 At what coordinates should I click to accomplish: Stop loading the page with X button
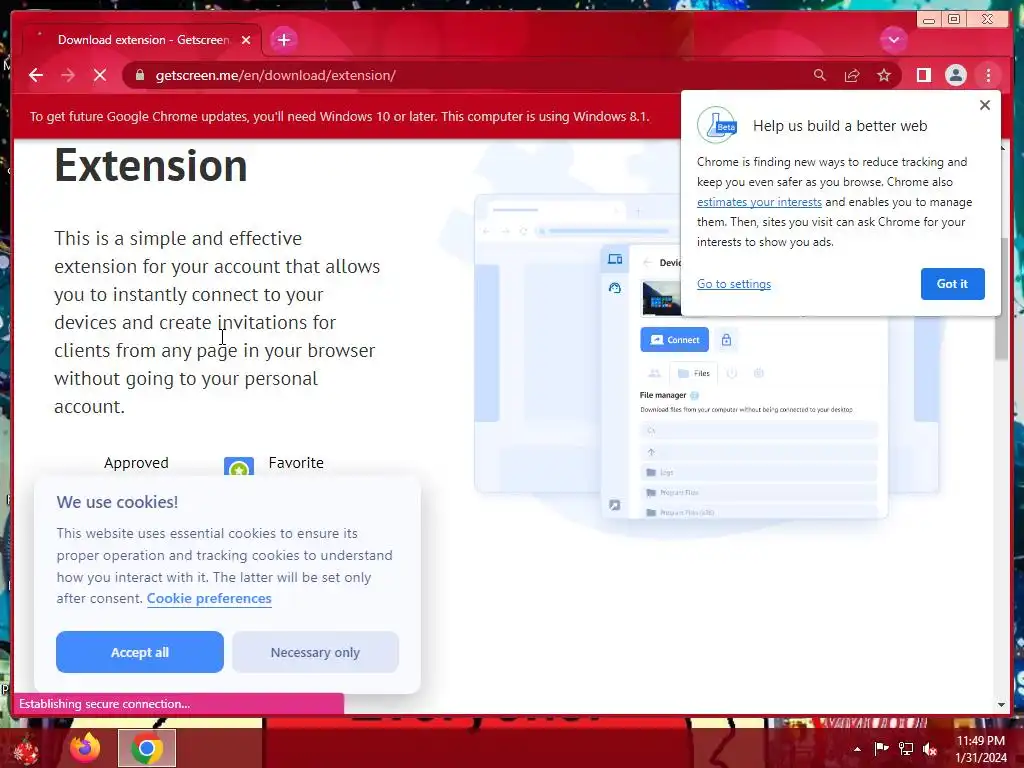(100, 75)
